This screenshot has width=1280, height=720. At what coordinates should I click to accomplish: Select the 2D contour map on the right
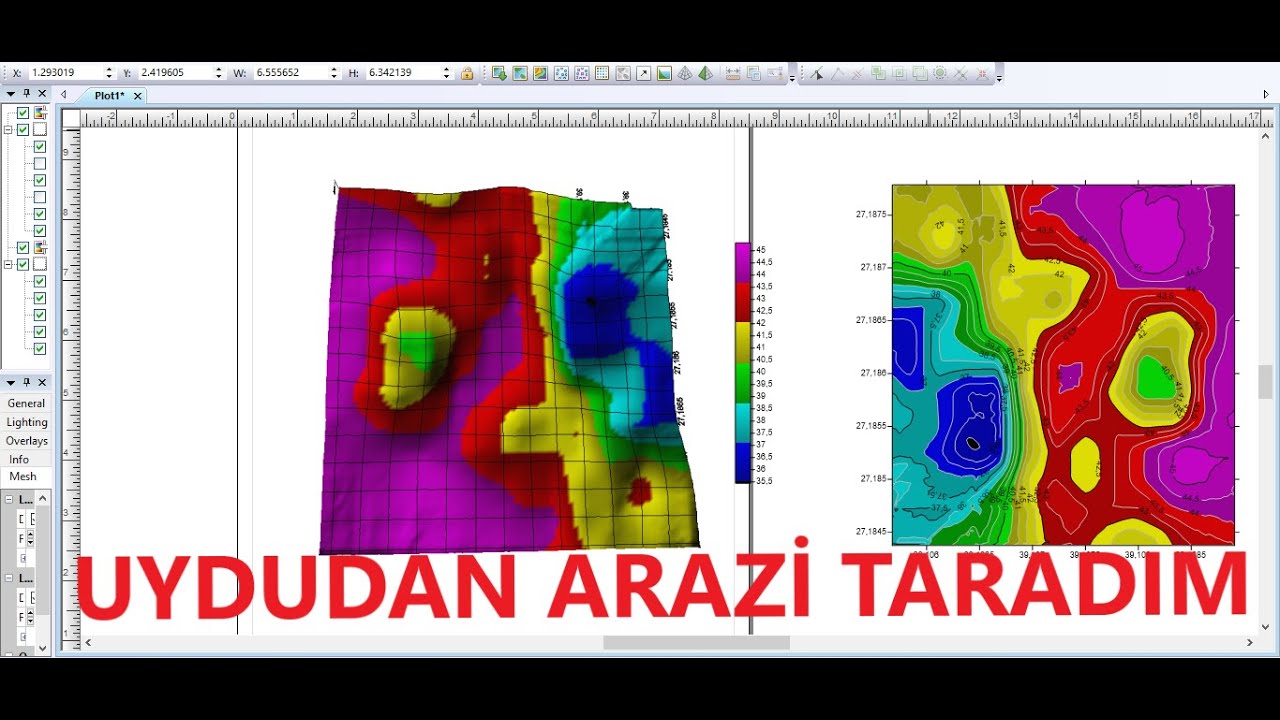click(1063, 365)
